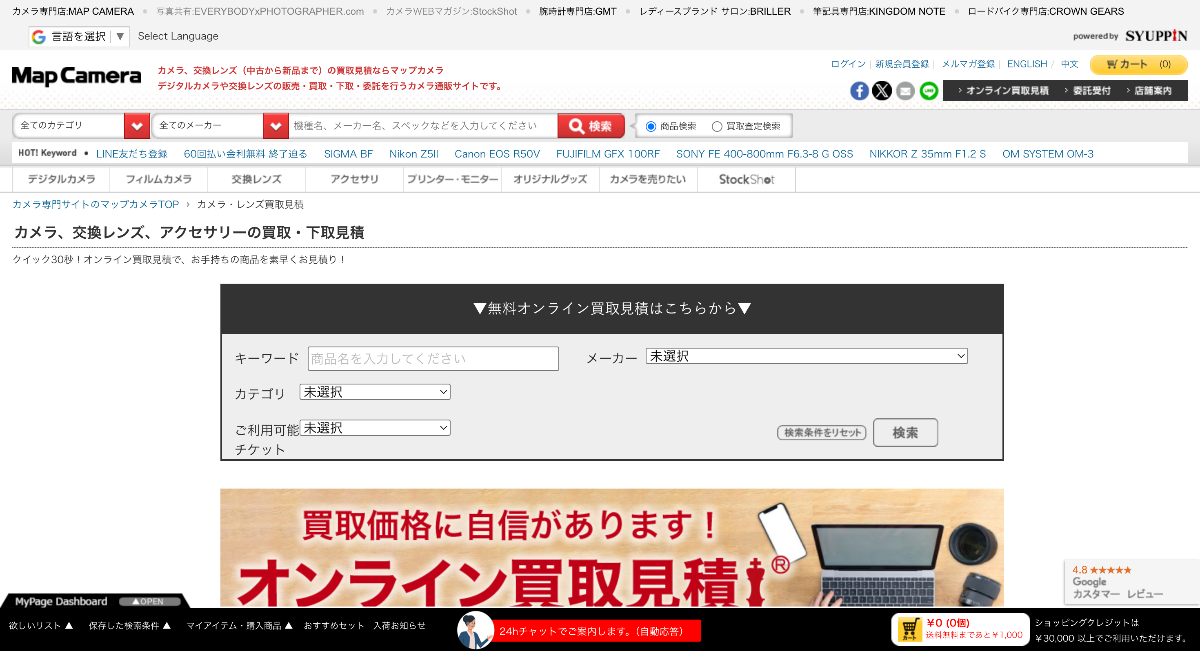The image size is (1200, 651).
Task: Click the キーワード product name field
Action: pyautogui.click(x=433, y=358)
